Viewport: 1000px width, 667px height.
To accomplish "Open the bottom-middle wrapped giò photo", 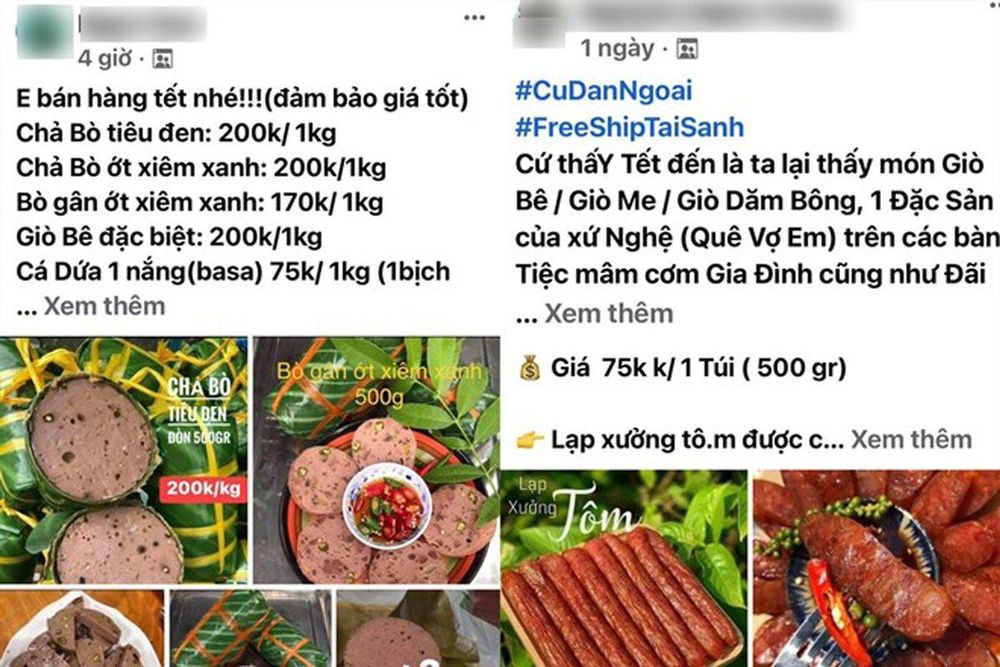I will 251,628.
